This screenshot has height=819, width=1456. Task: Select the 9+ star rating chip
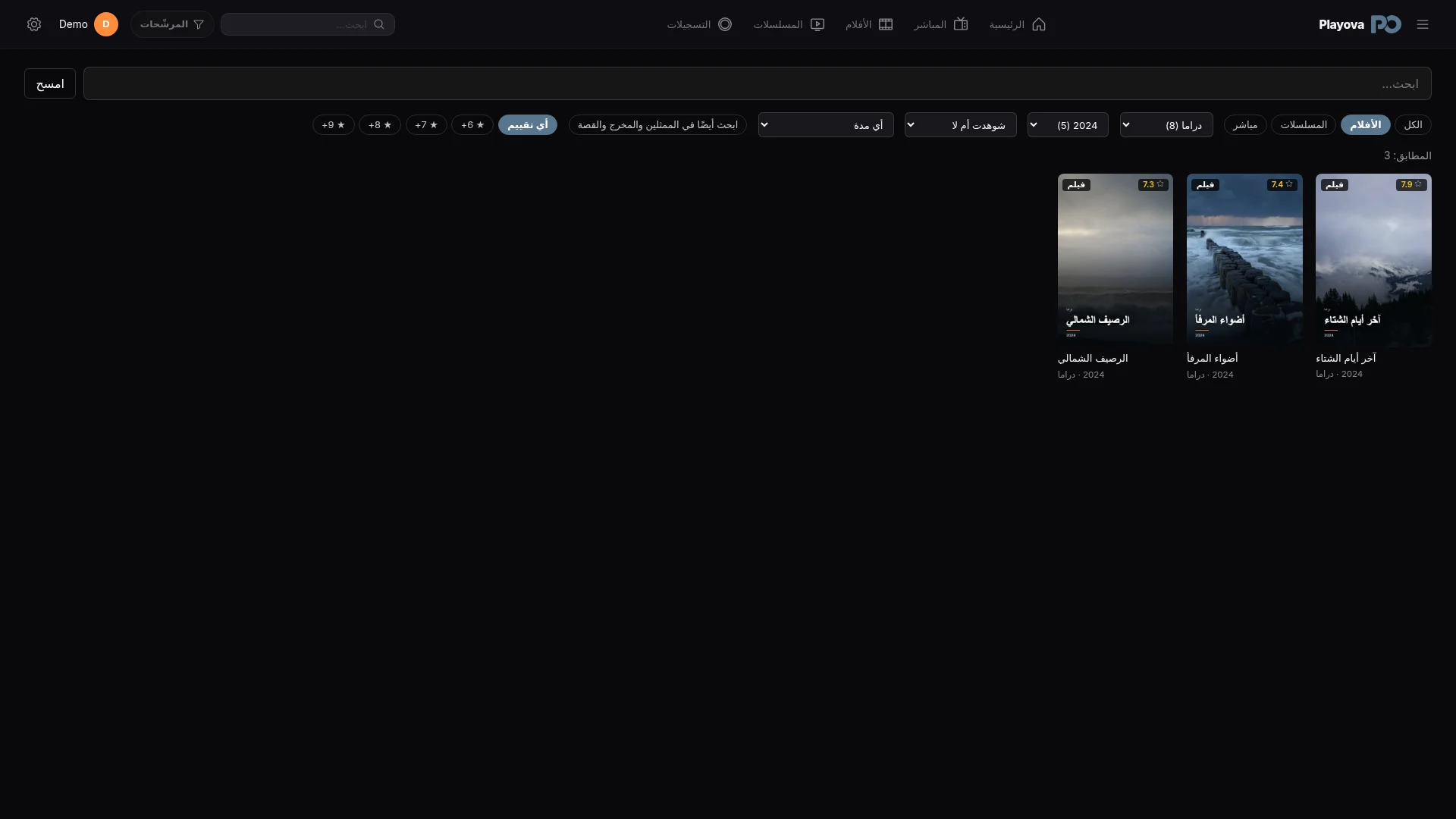pyautogui.click(x=334, y=124)
